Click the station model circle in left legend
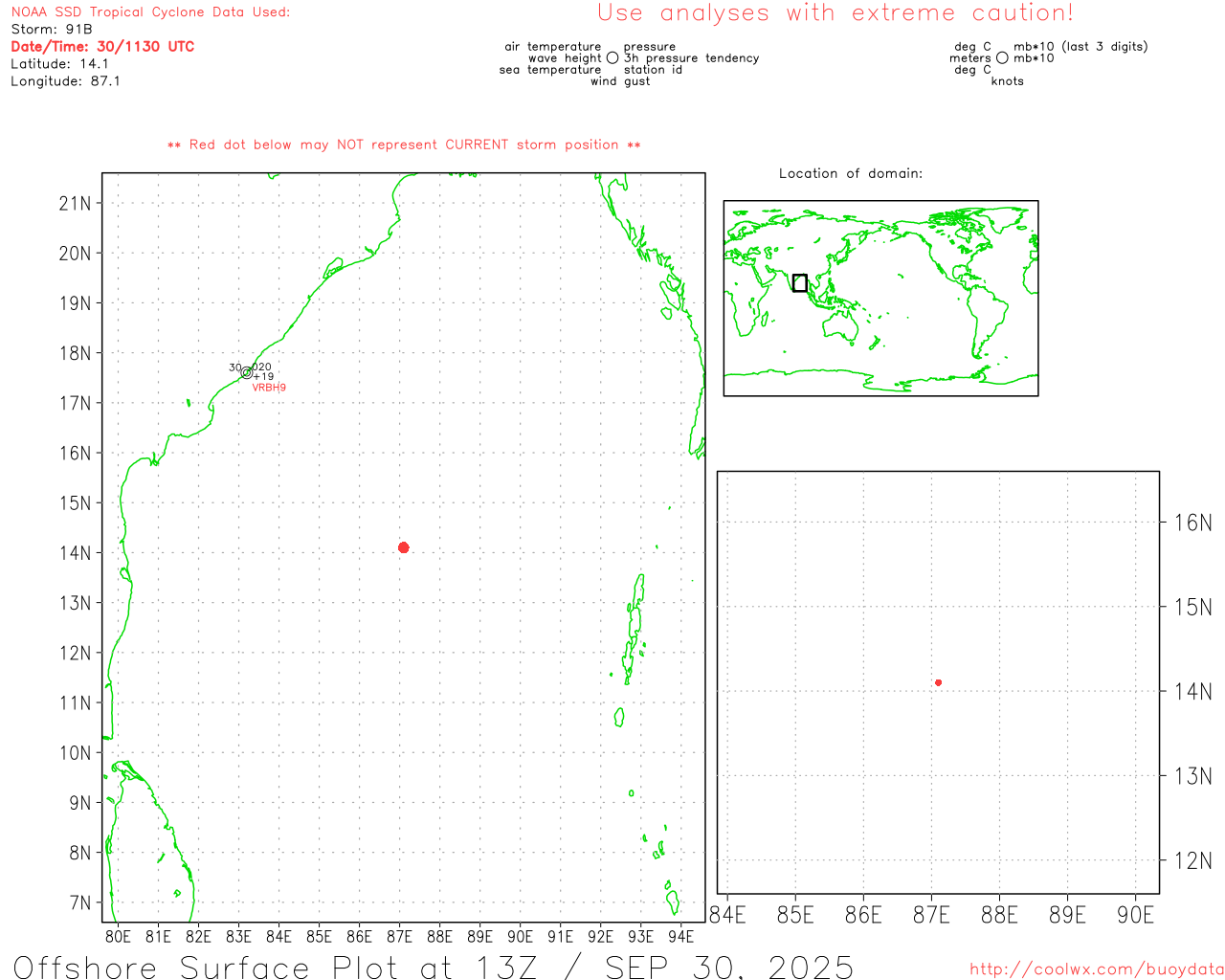The height and width of the screenshot is (980, 1225). [612, 58]
